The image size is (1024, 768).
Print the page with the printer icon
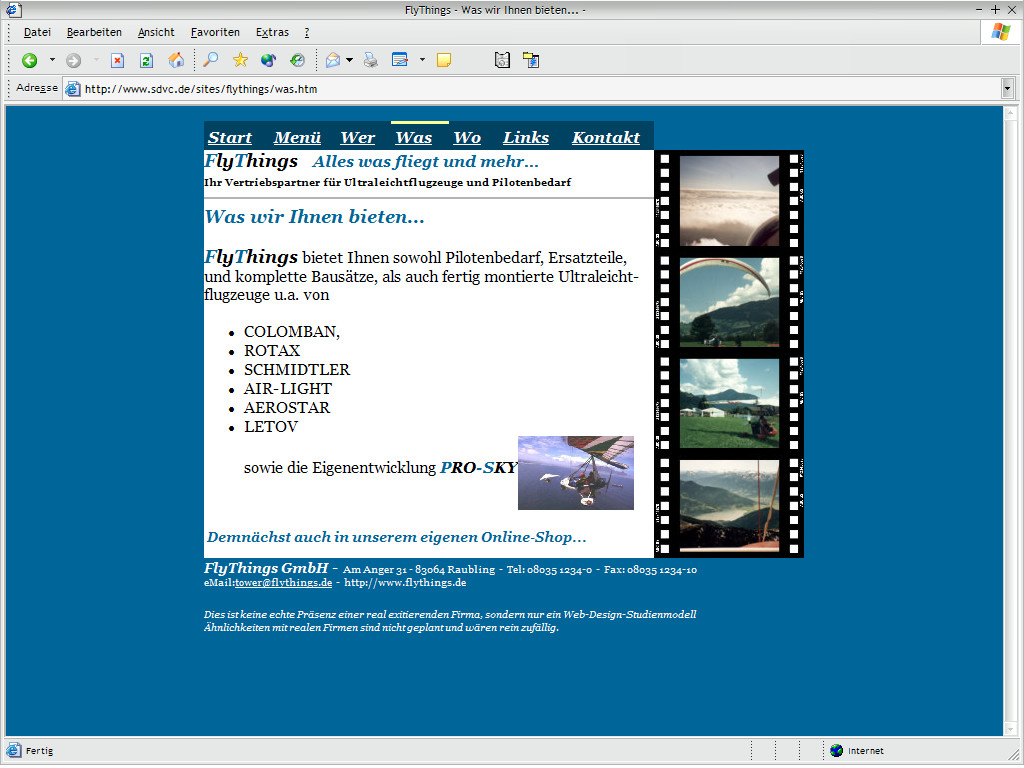371,61
